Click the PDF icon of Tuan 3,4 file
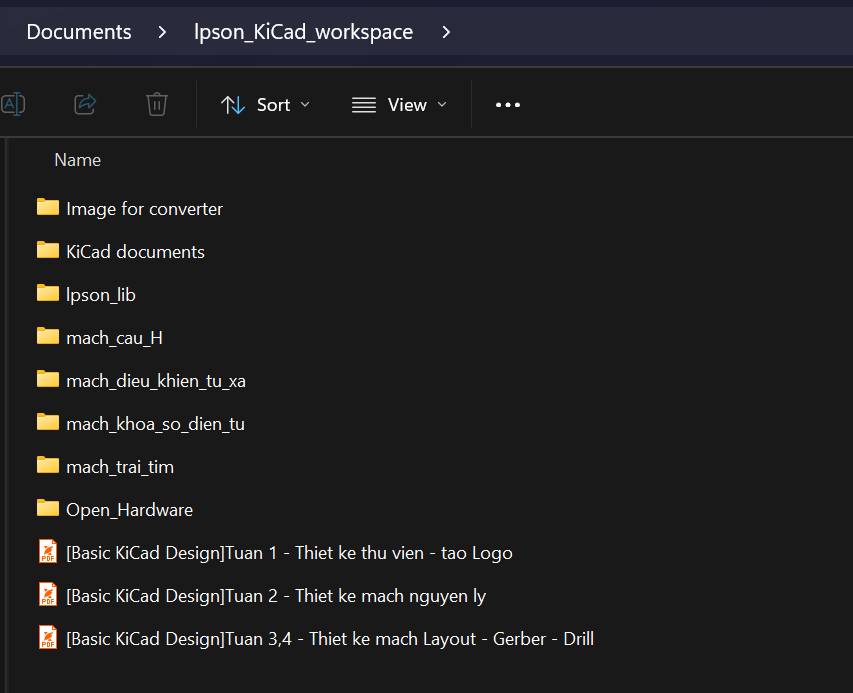Image resolution: width=853 pixels, height=693 pixels. 48,638
